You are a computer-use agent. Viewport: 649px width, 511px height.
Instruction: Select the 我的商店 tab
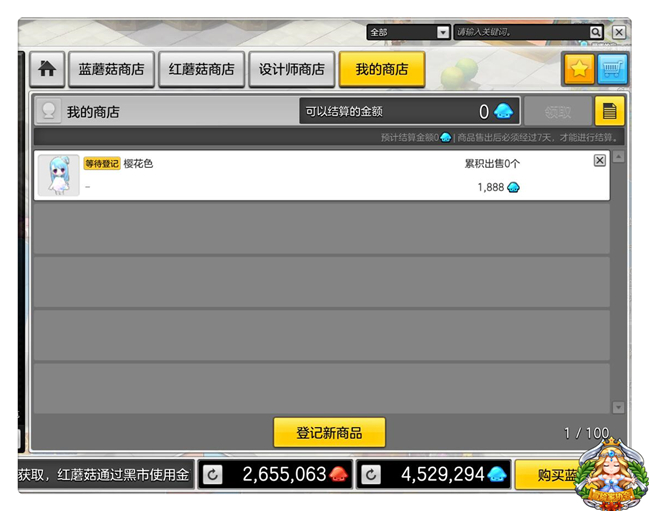coord(381,70)
